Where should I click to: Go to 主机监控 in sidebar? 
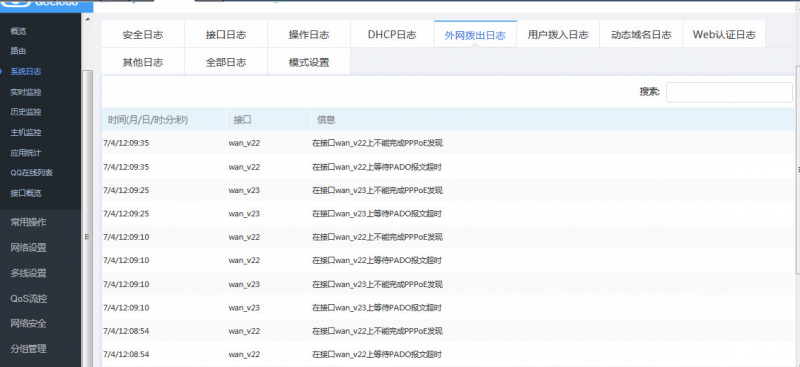(x=26, y=132)
